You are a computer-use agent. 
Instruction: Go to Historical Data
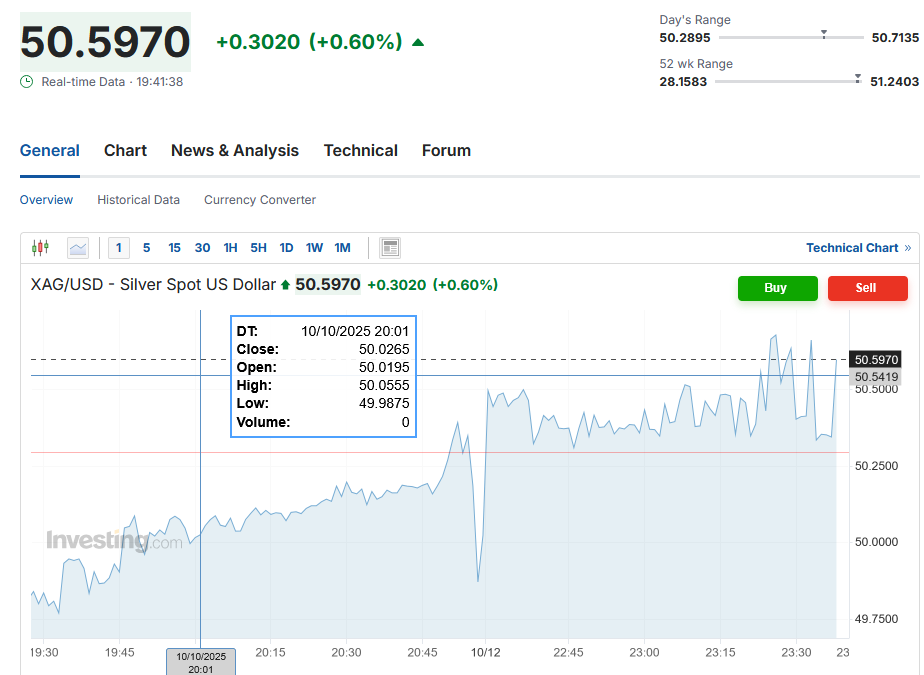click(x=138, y=200)
